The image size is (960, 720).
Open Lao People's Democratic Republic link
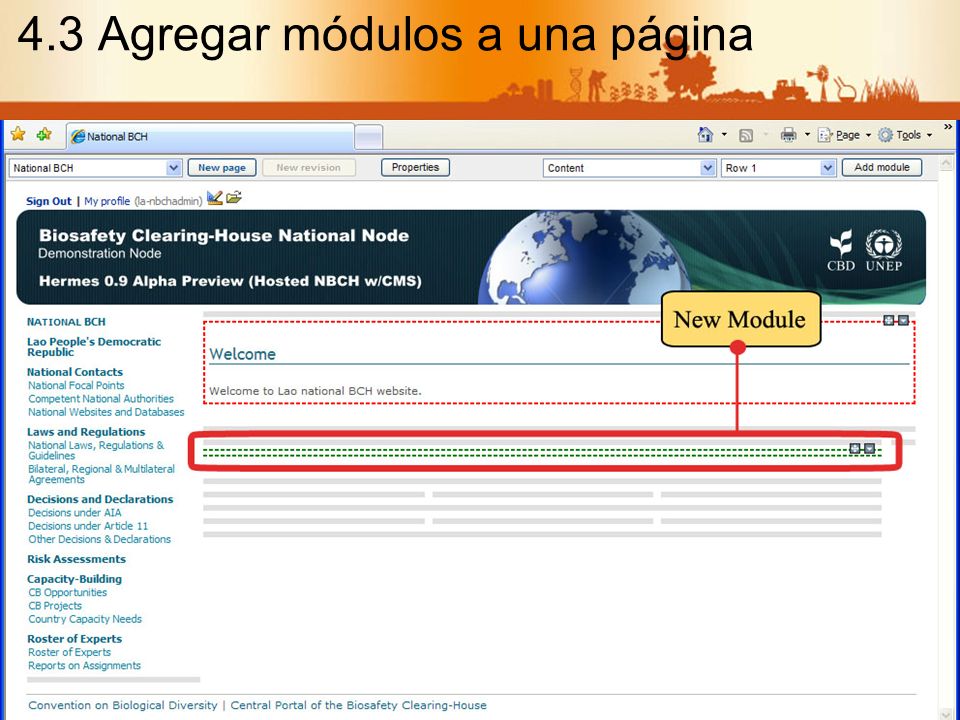(x=94, y=347)
